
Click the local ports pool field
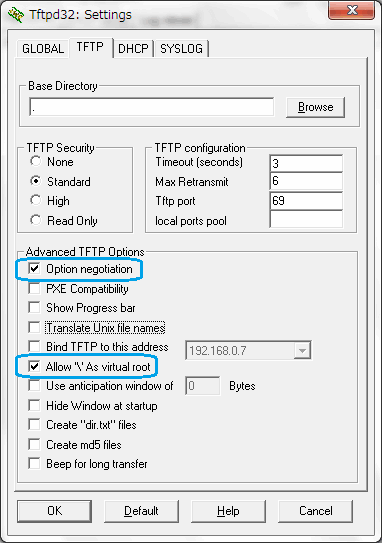[x=306, y=220]
